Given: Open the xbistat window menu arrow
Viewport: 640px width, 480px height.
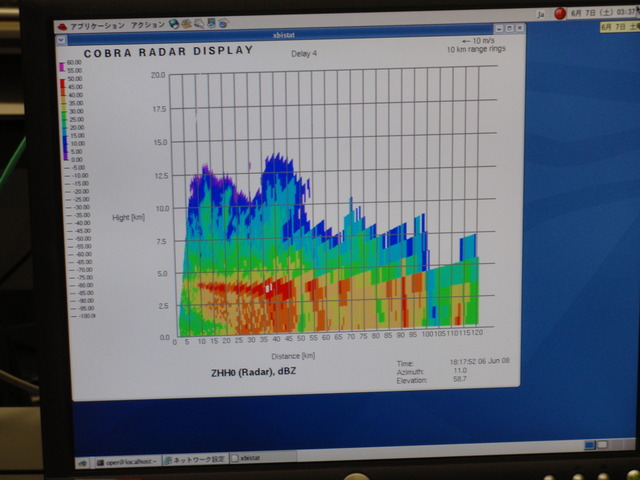Looking at the screenshot, I should [x=61, y=40].
